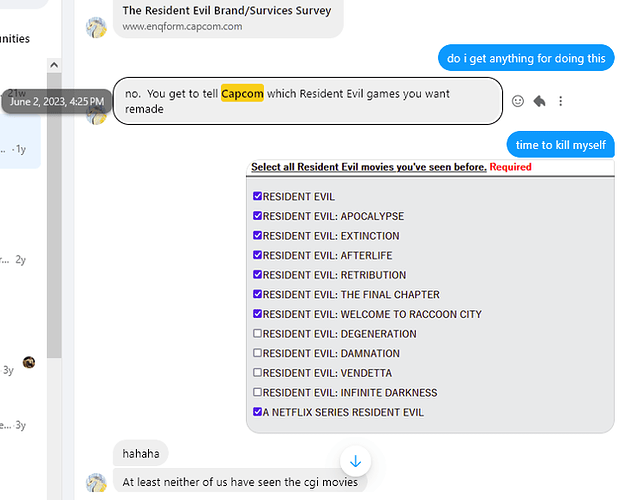This screenshot has width=620, height=500.
Task: Click the reply arrow beside Capcom message
Action: click(x=539, y=101)
